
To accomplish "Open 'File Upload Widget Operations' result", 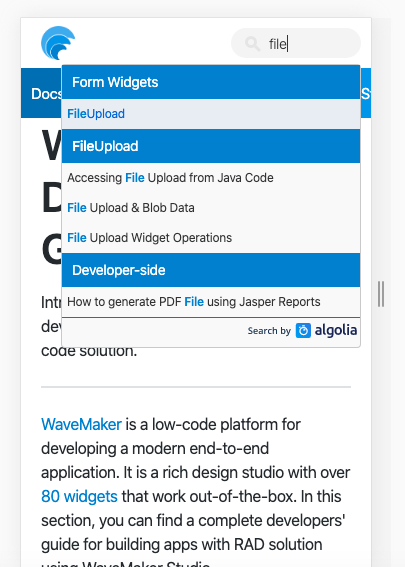I will pos(211,238).
